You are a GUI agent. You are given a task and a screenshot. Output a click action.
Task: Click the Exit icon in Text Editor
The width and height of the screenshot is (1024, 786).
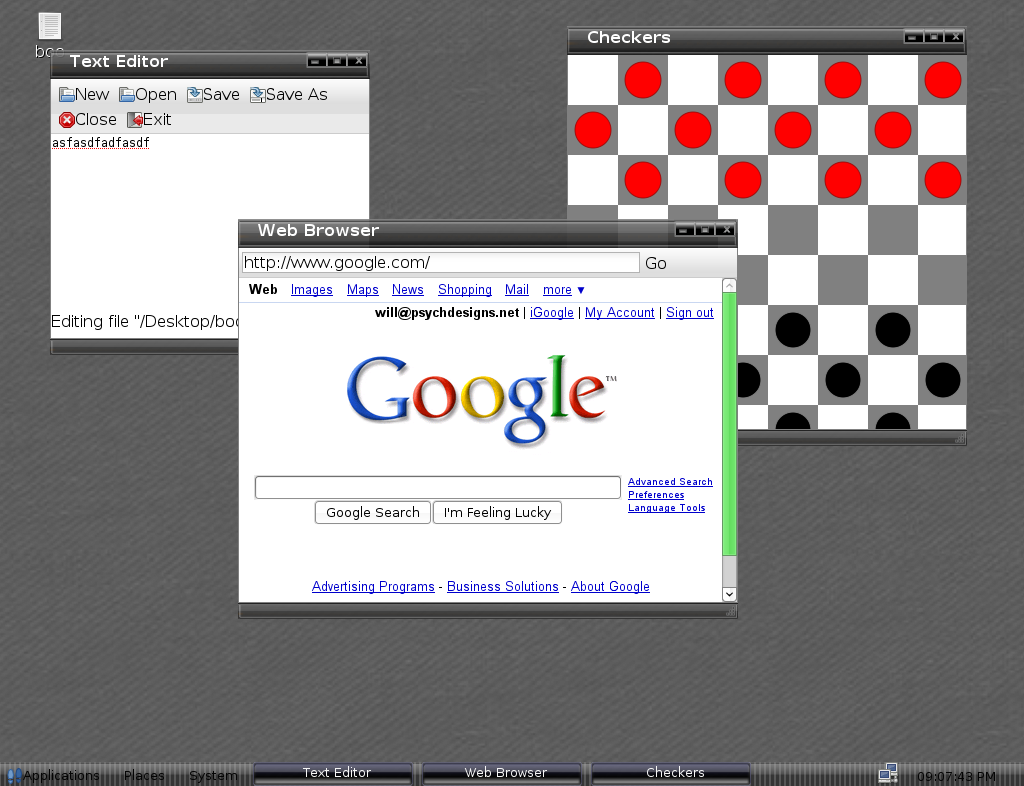click(135, 120)
